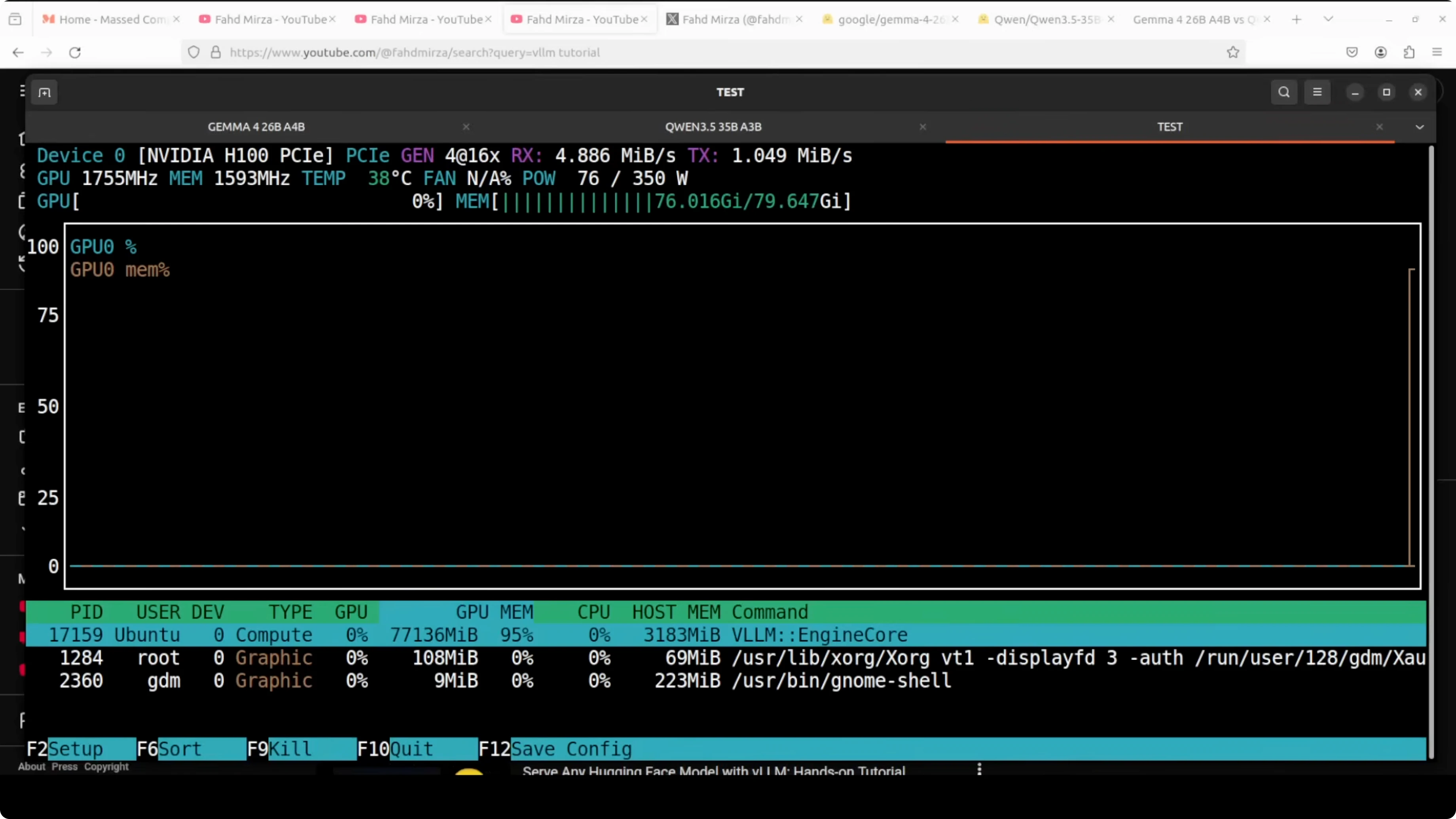Click F9 Kill in the footer

pos(289,749)
